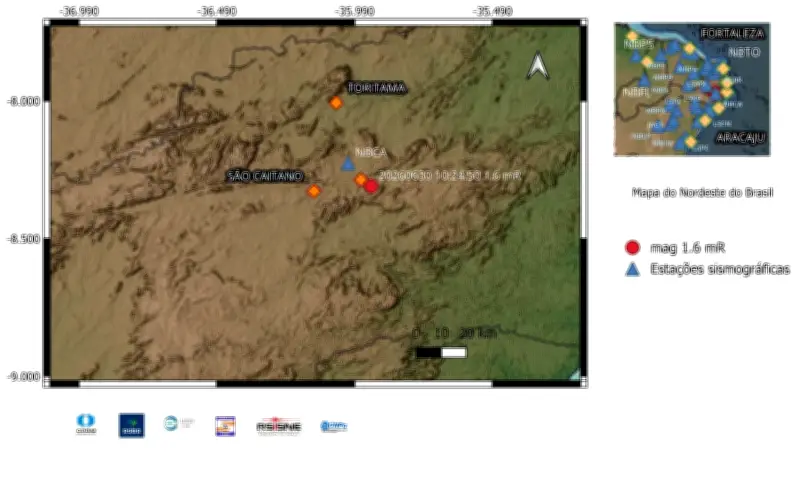Click the dark blue square logo with green emblem
Screen dimensions: 800x492
132,425
